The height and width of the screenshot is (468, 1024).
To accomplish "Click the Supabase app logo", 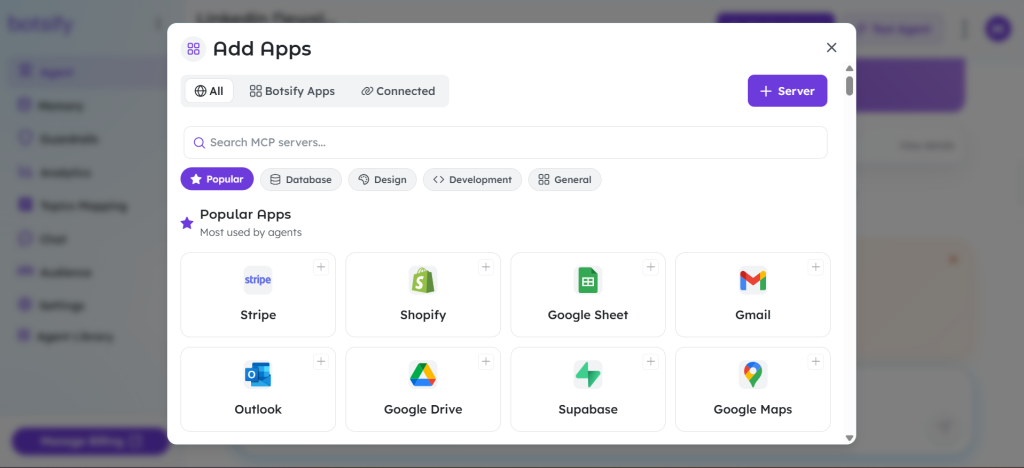I will tap(588, 375).
